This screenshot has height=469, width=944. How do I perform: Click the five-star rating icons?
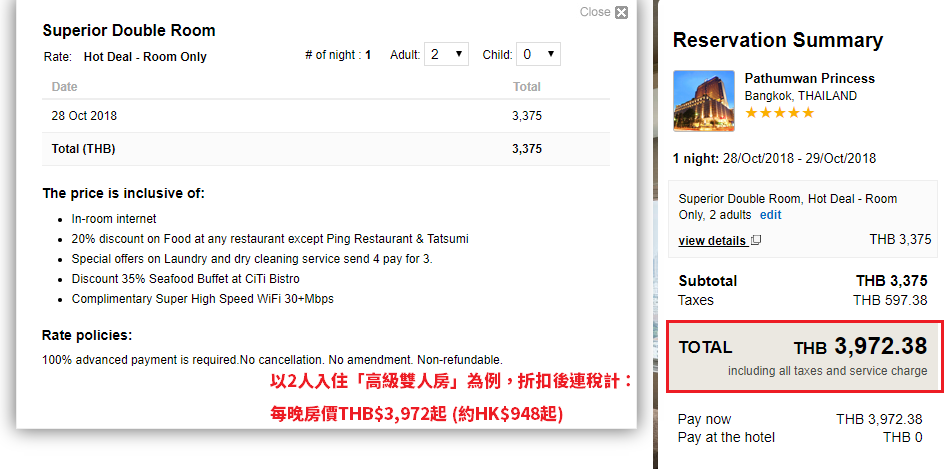tap(780, 113)
